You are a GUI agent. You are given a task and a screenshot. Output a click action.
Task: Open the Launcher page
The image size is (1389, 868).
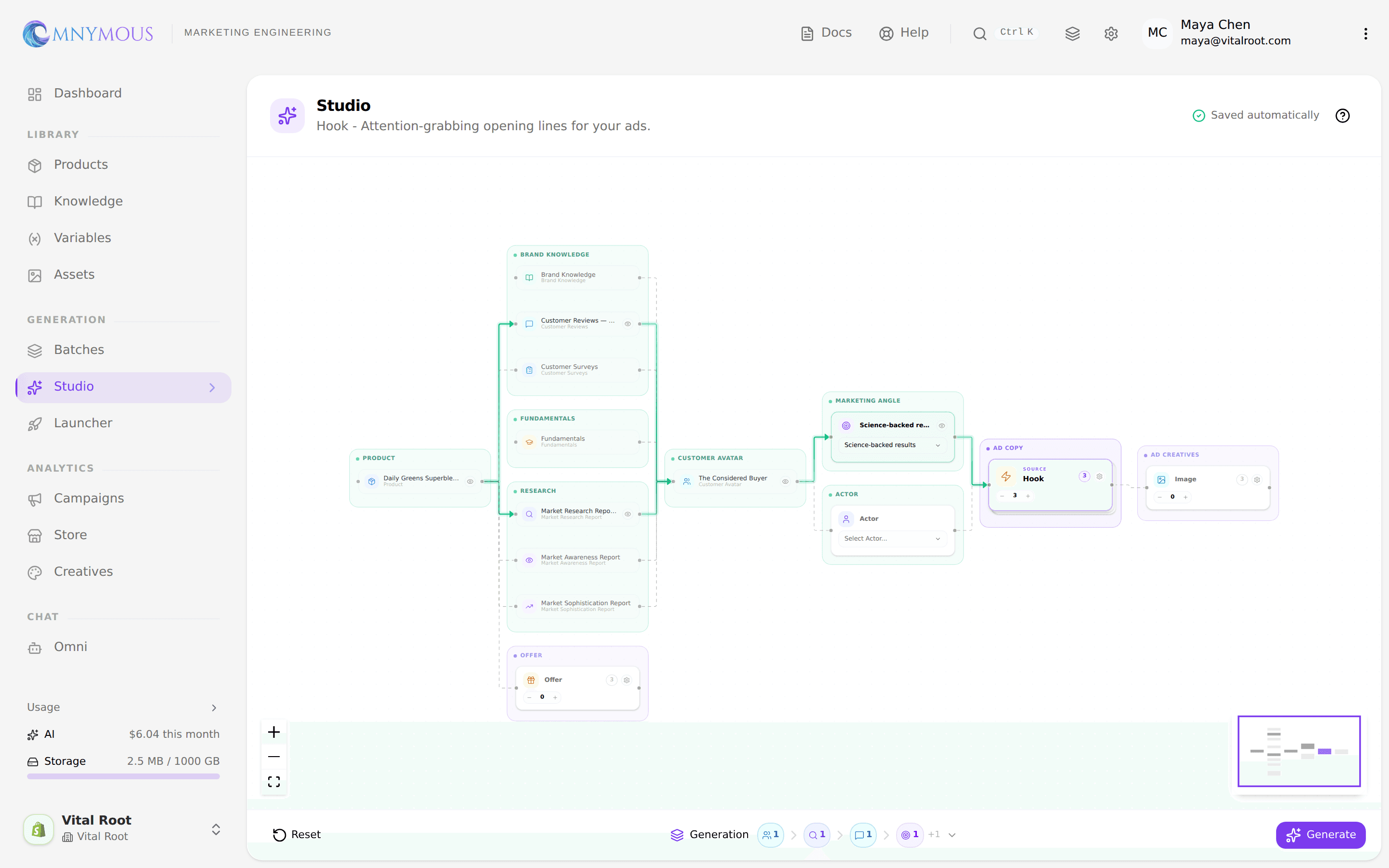tap(123, 424)
